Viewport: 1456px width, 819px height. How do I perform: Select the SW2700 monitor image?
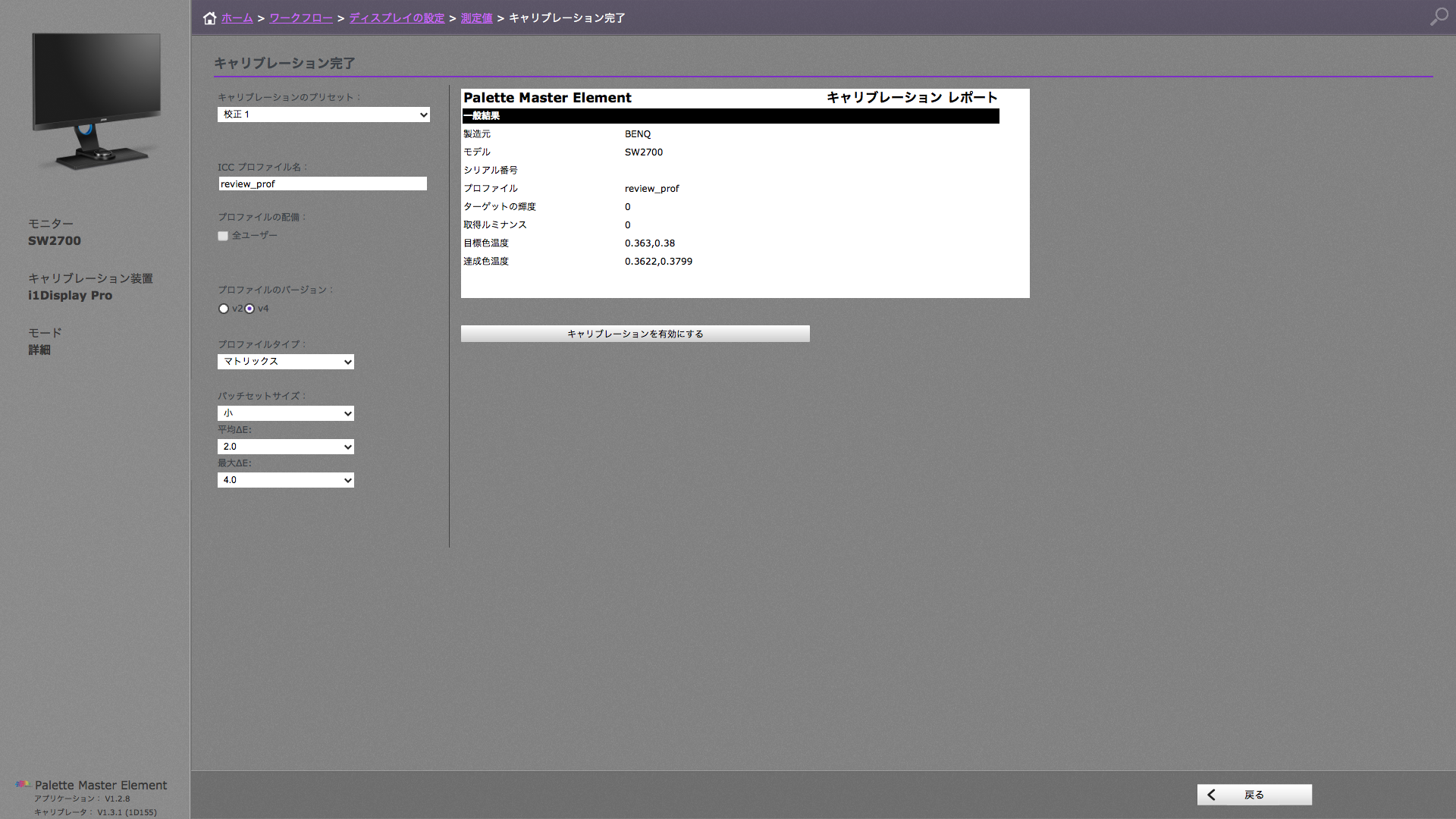coord(96,101)
